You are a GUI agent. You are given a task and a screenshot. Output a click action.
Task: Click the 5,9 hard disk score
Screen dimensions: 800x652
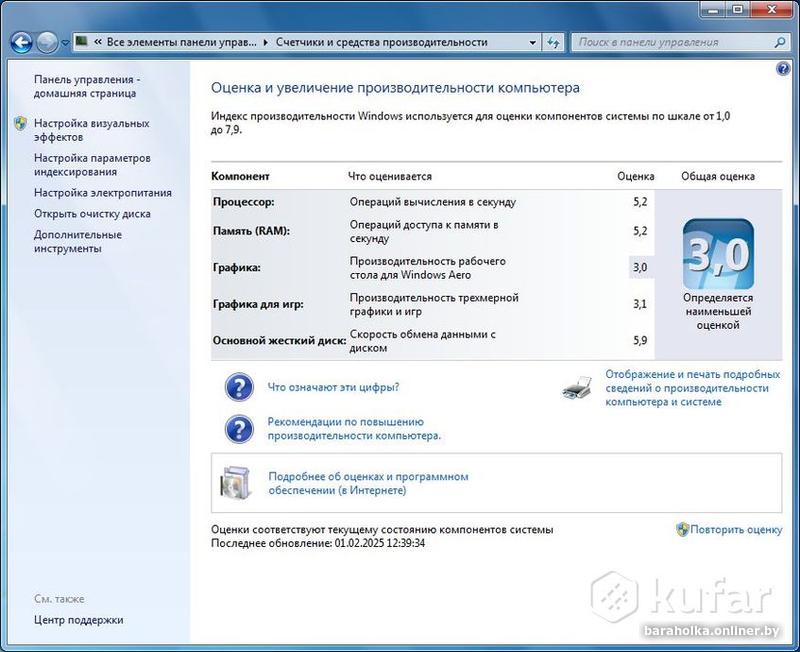(x=640, y=340)
